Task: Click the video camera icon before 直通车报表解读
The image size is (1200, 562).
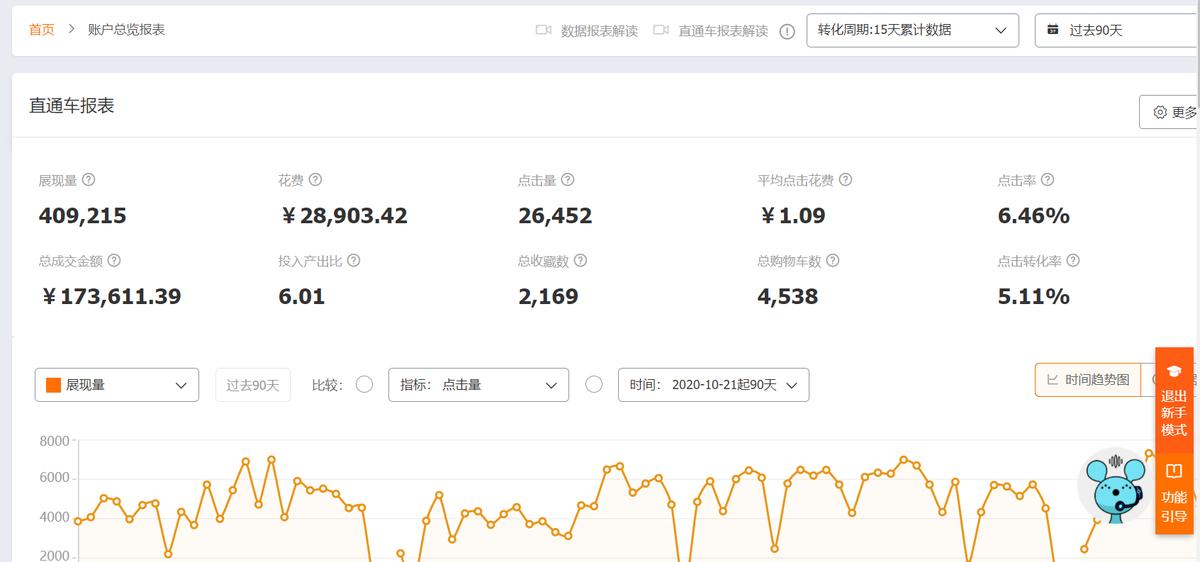Action: pyautogui.click(x=661, y=30)
